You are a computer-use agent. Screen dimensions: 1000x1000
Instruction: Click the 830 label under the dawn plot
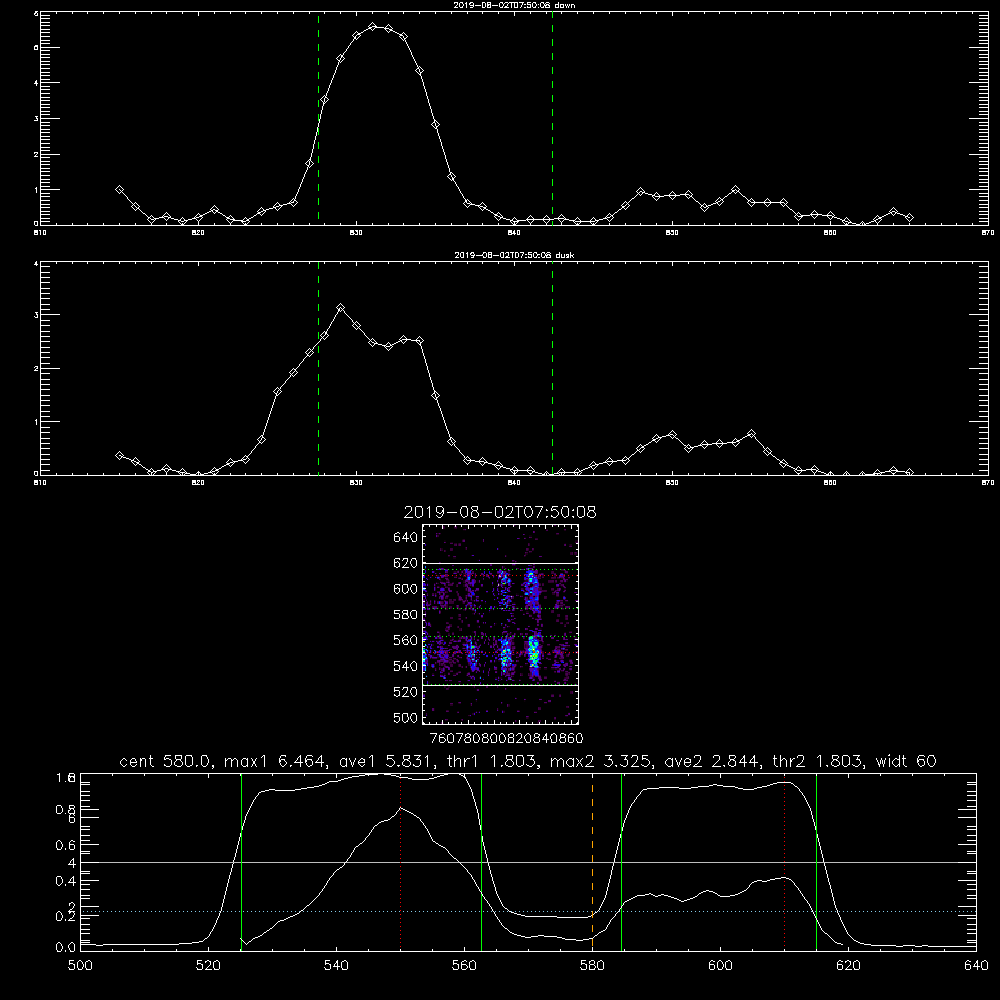(357, 233)
